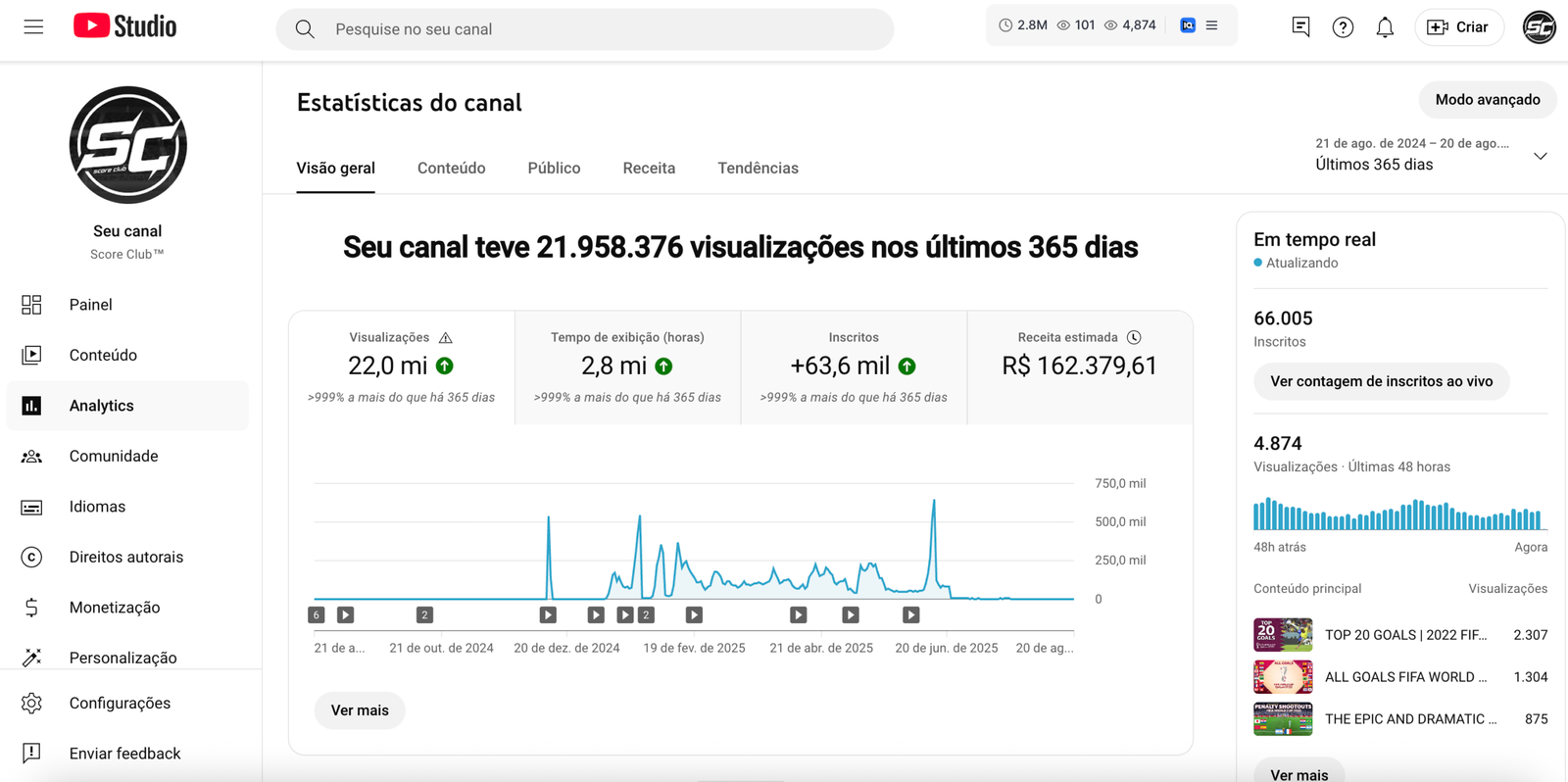Viewport: 1568px width, 782px height.
Task: Click the Analytics bar chart icon
Action: (31, 406)
